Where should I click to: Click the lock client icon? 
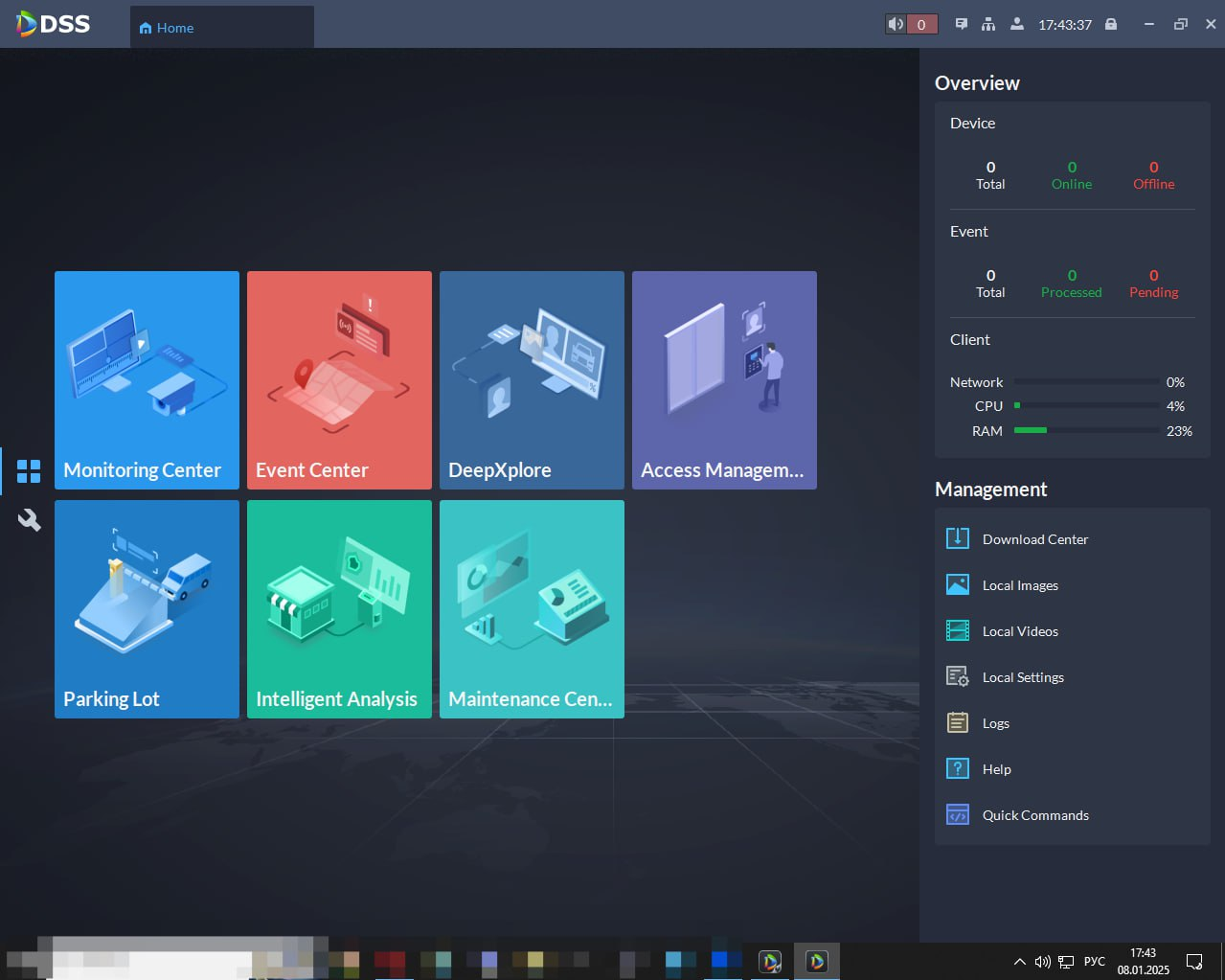1111,24
